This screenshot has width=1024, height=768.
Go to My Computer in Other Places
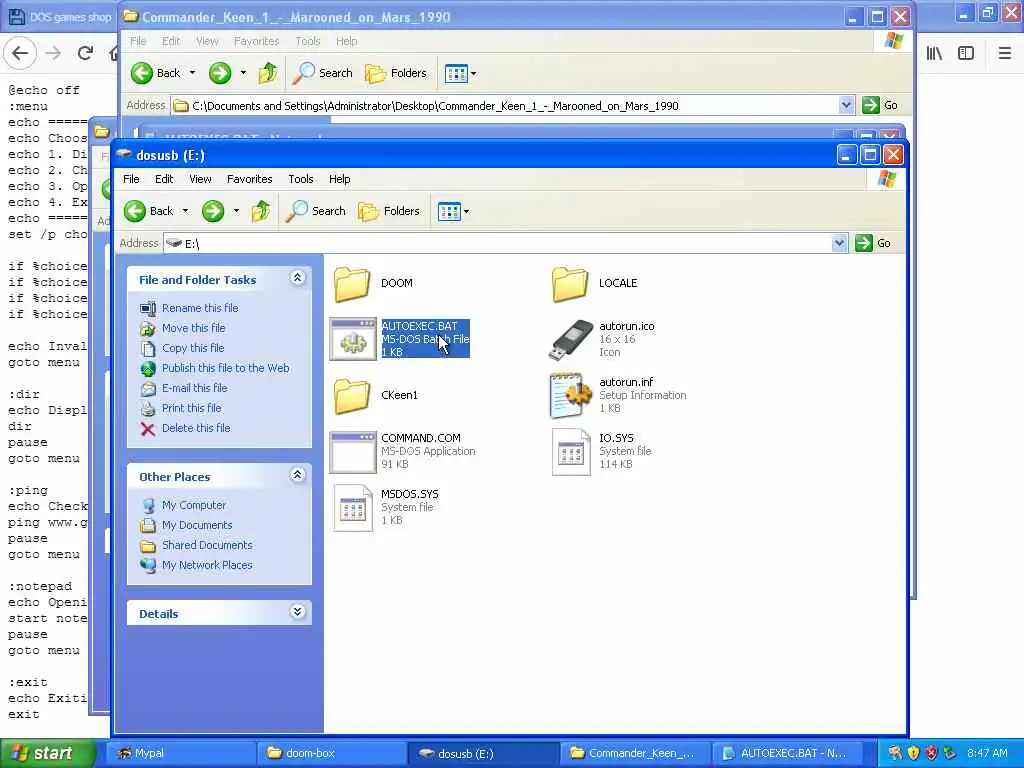(x=193, y=505)
